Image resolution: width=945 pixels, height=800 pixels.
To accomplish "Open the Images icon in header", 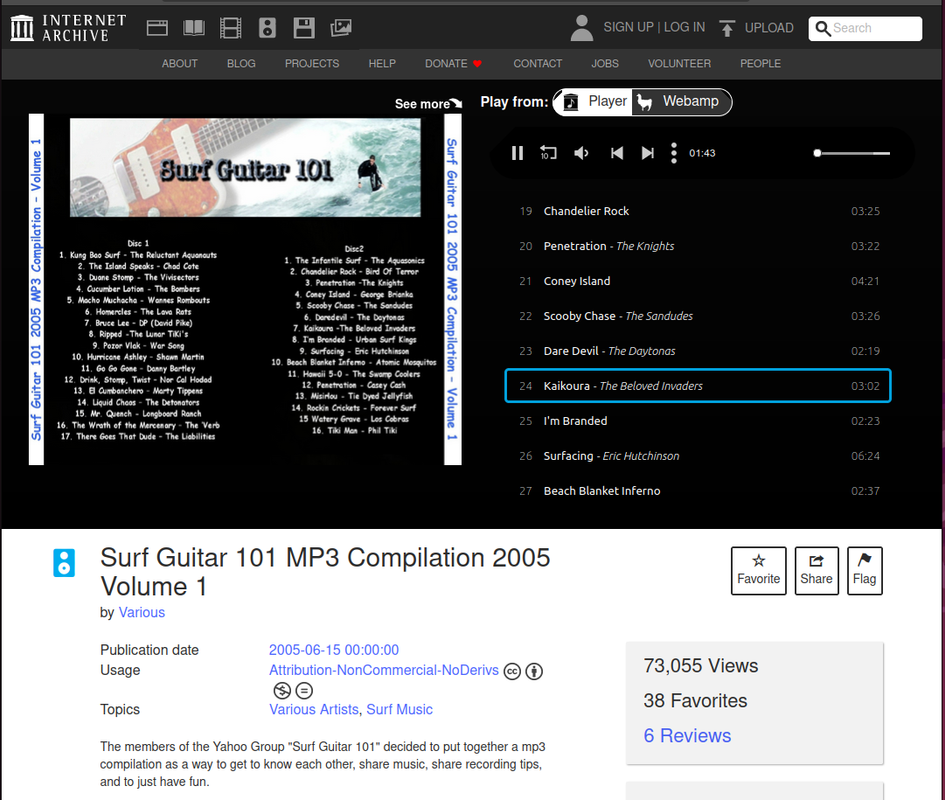I will [x=341, y=28].
